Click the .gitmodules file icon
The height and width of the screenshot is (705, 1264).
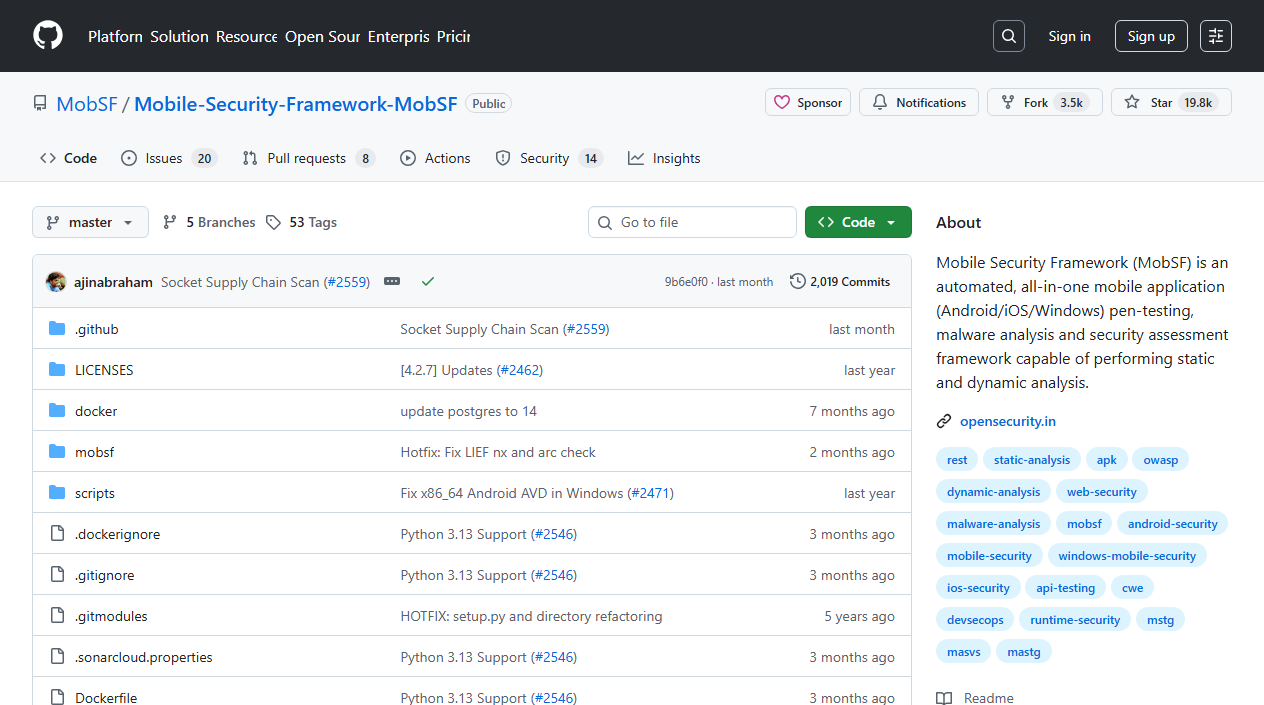click(x=57, y=616)
